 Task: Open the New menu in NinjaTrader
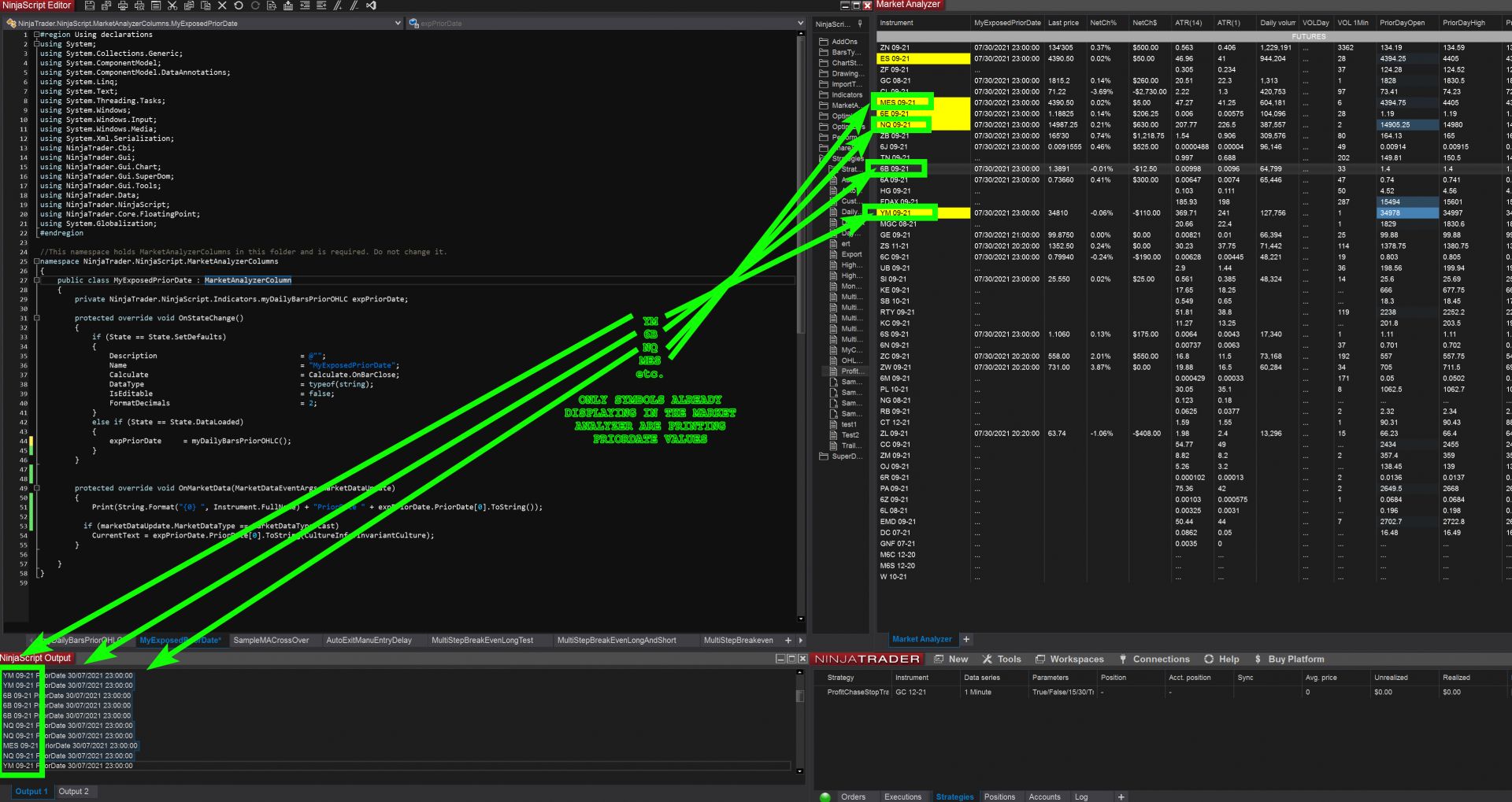[x=951, y=660]
